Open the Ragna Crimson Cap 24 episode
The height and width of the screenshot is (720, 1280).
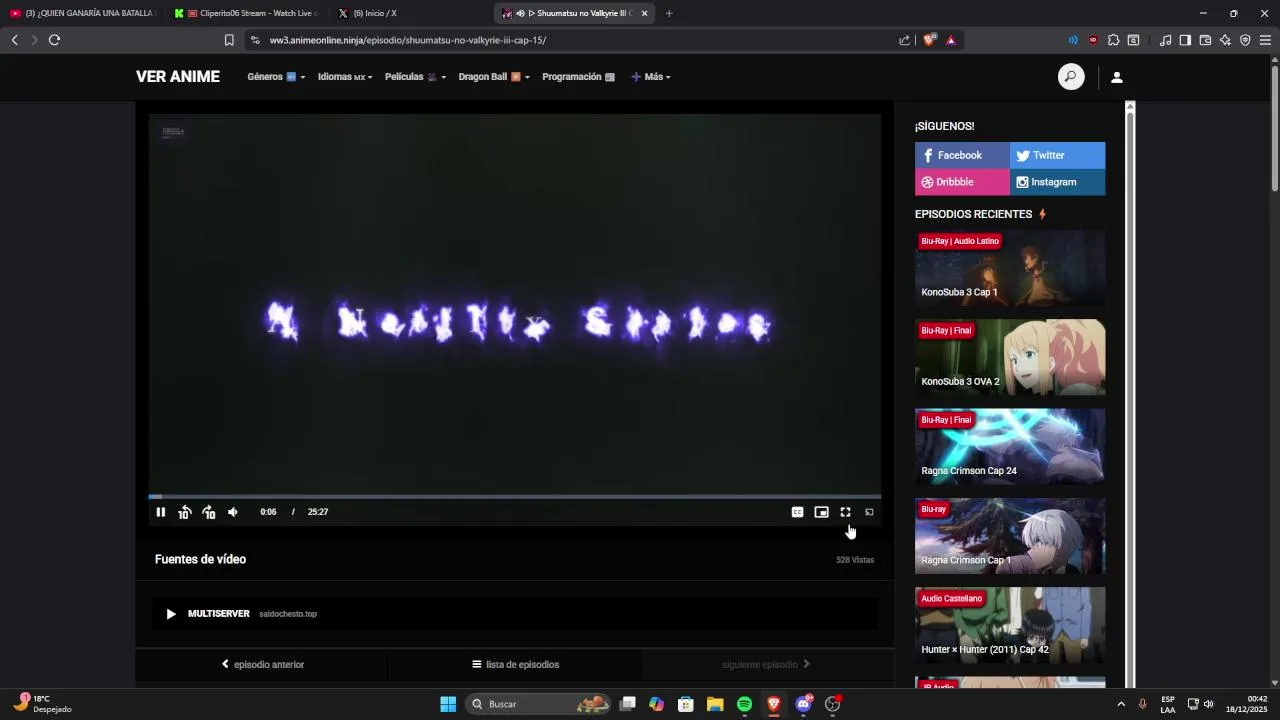(1010, 446)
